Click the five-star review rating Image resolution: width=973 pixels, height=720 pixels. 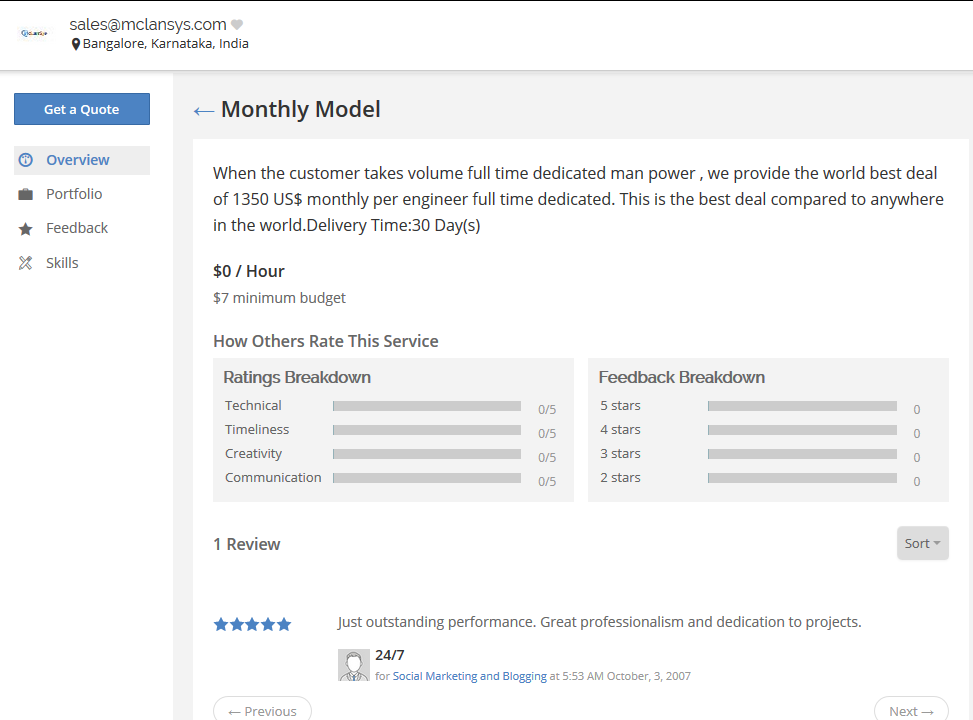coord(252,624)
